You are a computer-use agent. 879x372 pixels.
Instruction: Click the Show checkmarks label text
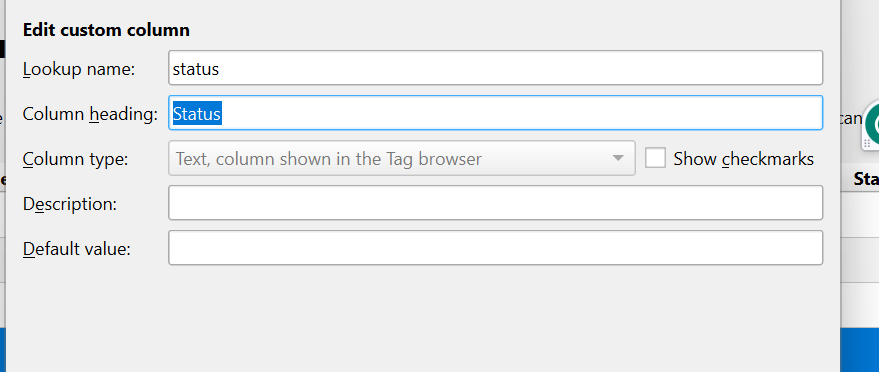pos(743,159)
